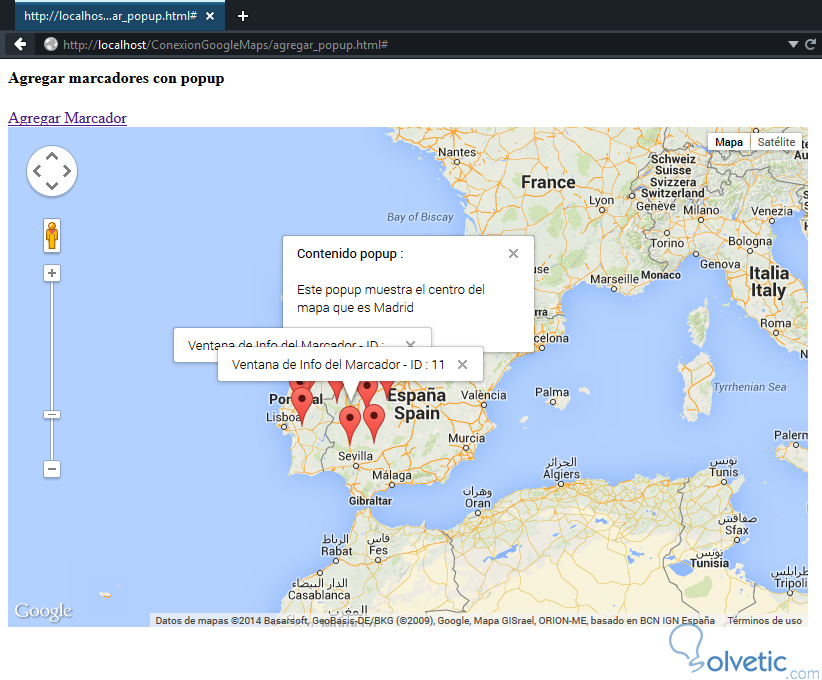Pick up the Street View pegman
Image resolution: width=822 pixels, height=680 pixels.
(52, 235)
